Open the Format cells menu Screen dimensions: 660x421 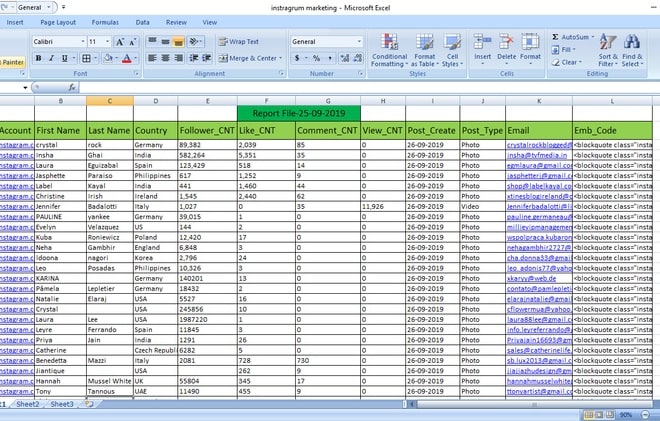(530, 51)
